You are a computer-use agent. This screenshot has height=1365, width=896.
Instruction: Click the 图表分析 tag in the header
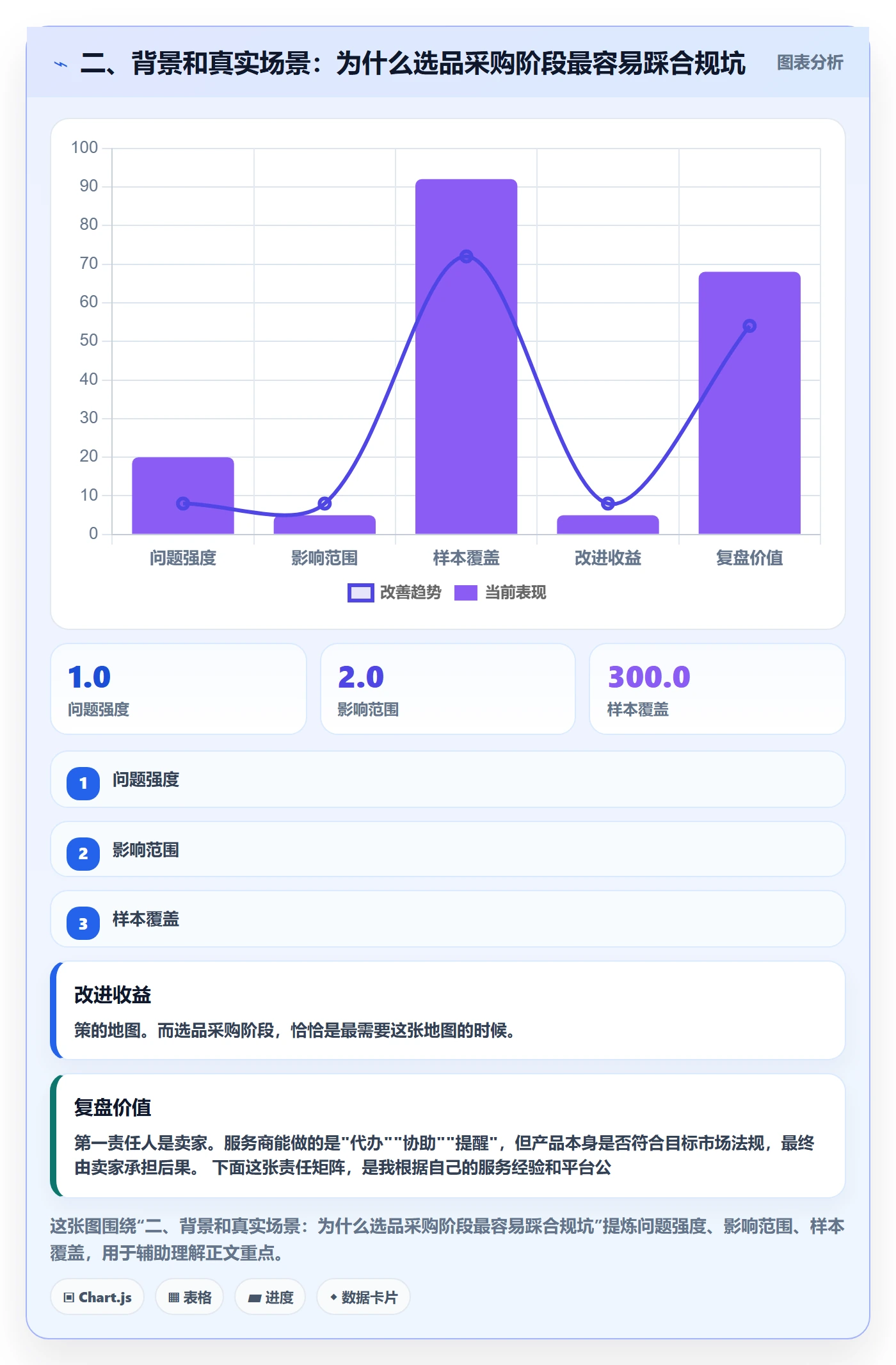tap(810, 63)
